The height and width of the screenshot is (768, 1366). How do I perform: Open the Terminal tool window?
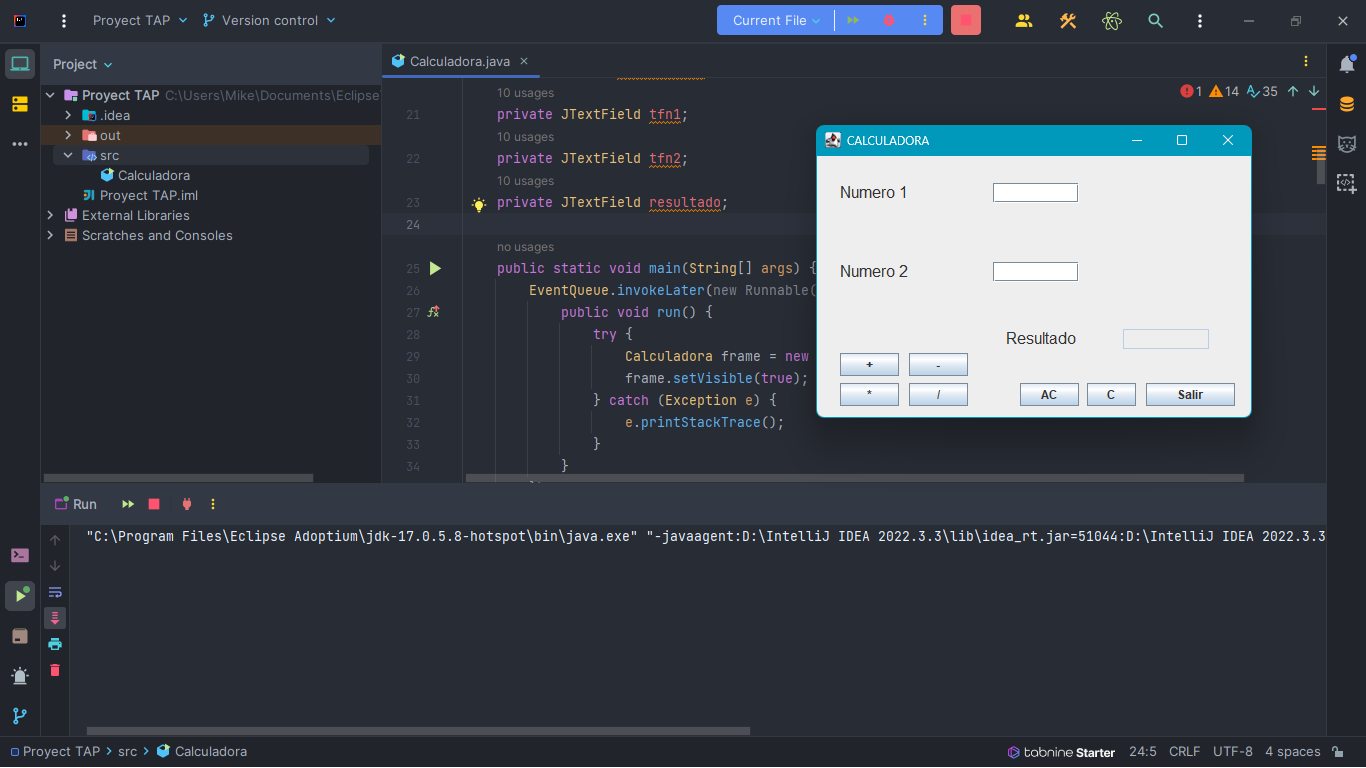pos(20,556)
